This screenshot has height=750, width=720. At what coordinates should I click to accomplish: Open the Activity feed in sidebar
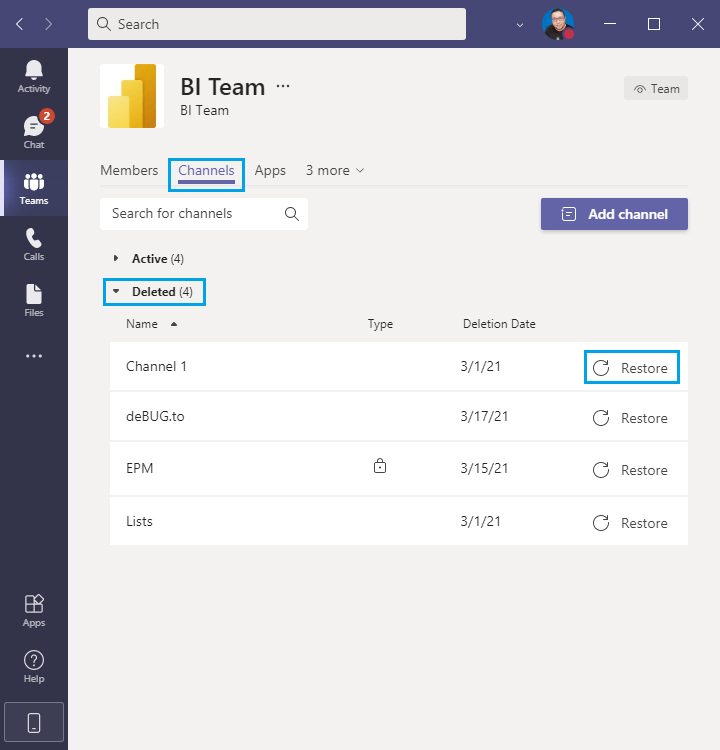[34, 76]
